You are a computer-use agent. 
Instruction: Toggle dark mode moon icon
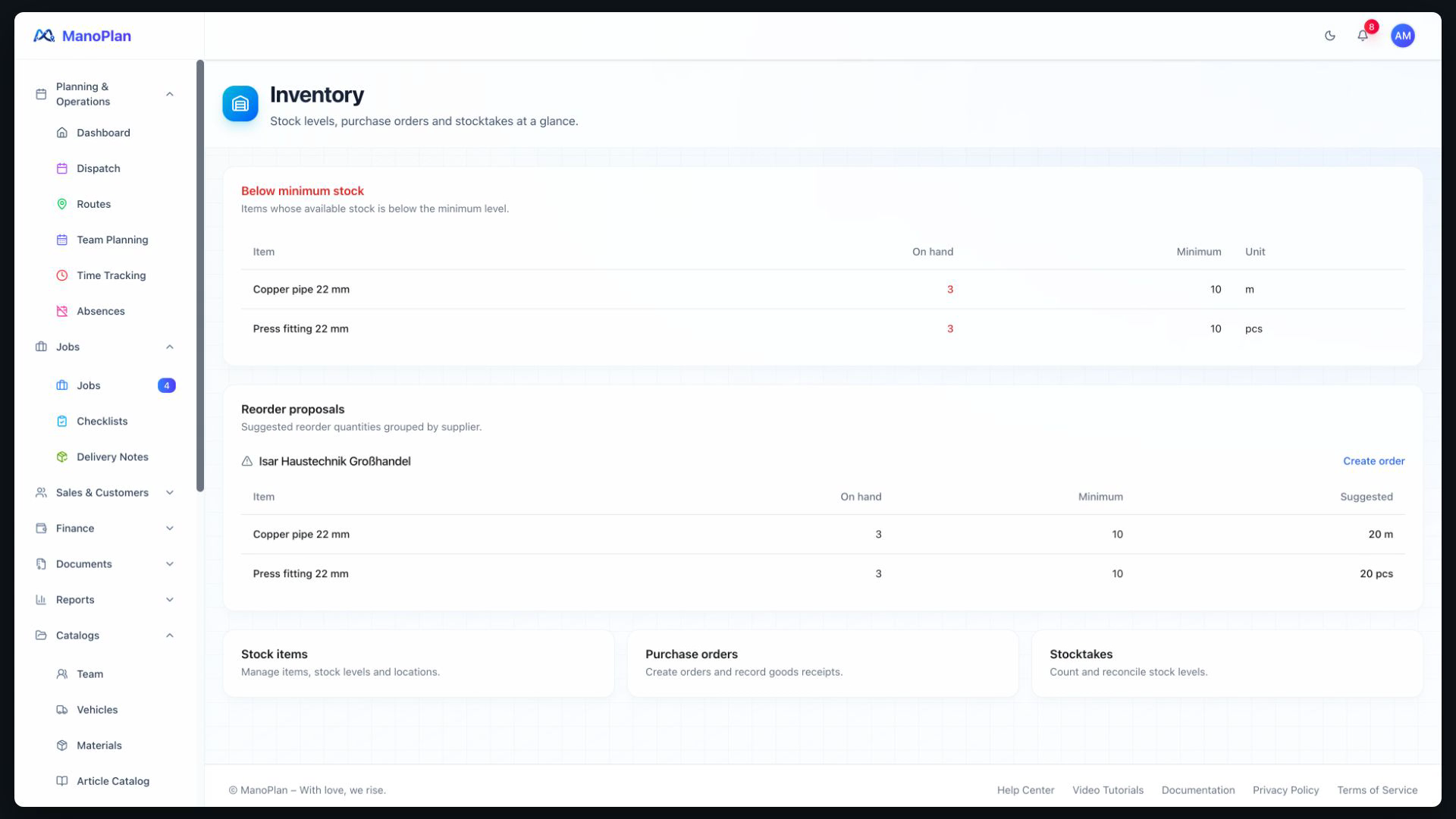(1329, 36)
